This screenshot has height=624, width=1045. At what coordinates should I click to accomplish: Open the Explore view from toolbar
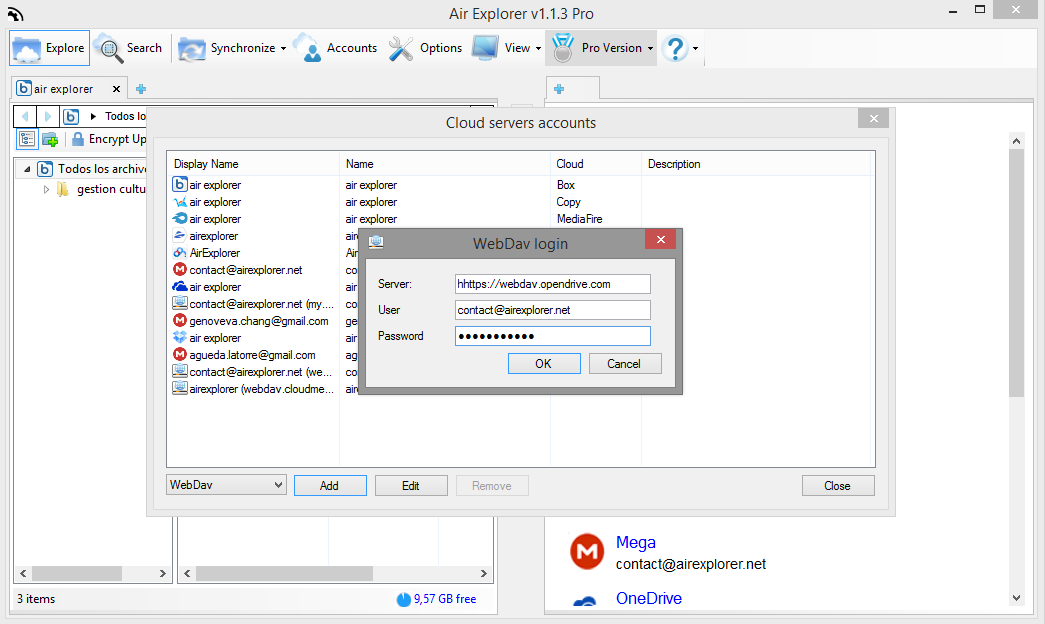[49, 48]
